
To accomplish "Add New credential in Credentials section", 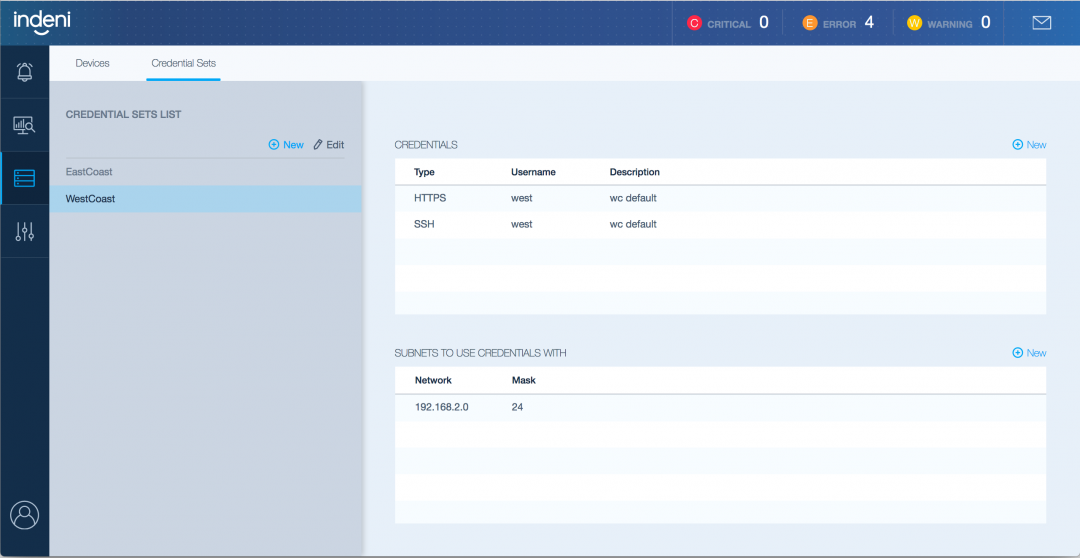I will click(1029, 145).
